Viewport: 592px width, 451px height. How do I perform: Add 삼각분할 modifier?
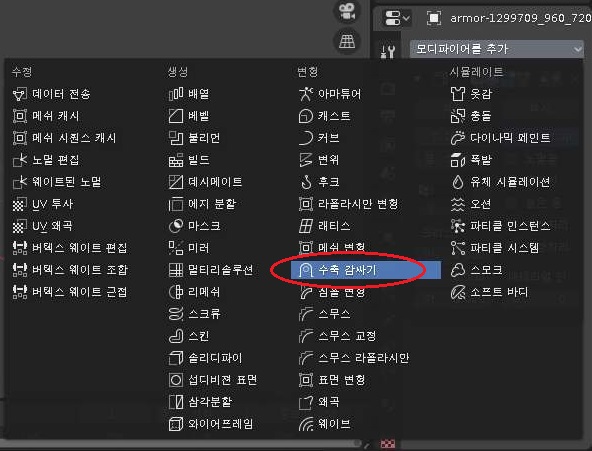click(200, 402)
